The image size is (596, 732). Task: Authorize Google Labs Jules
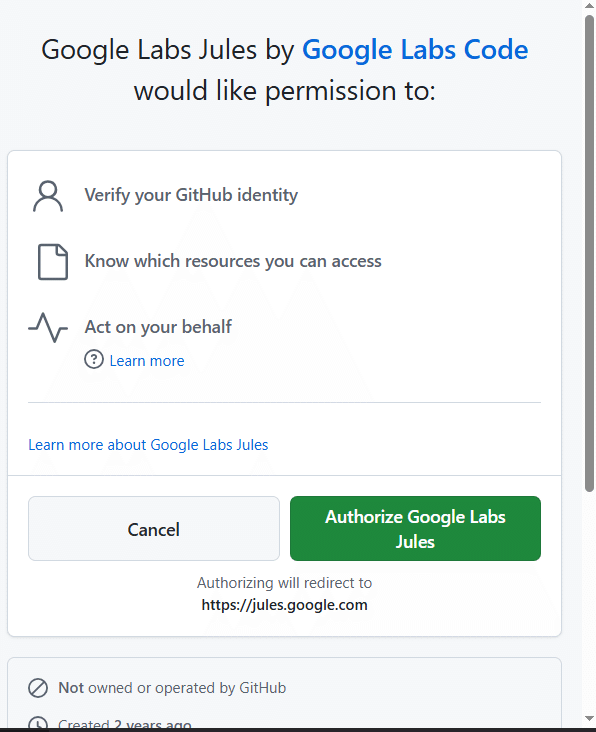(x=415, y=528)
